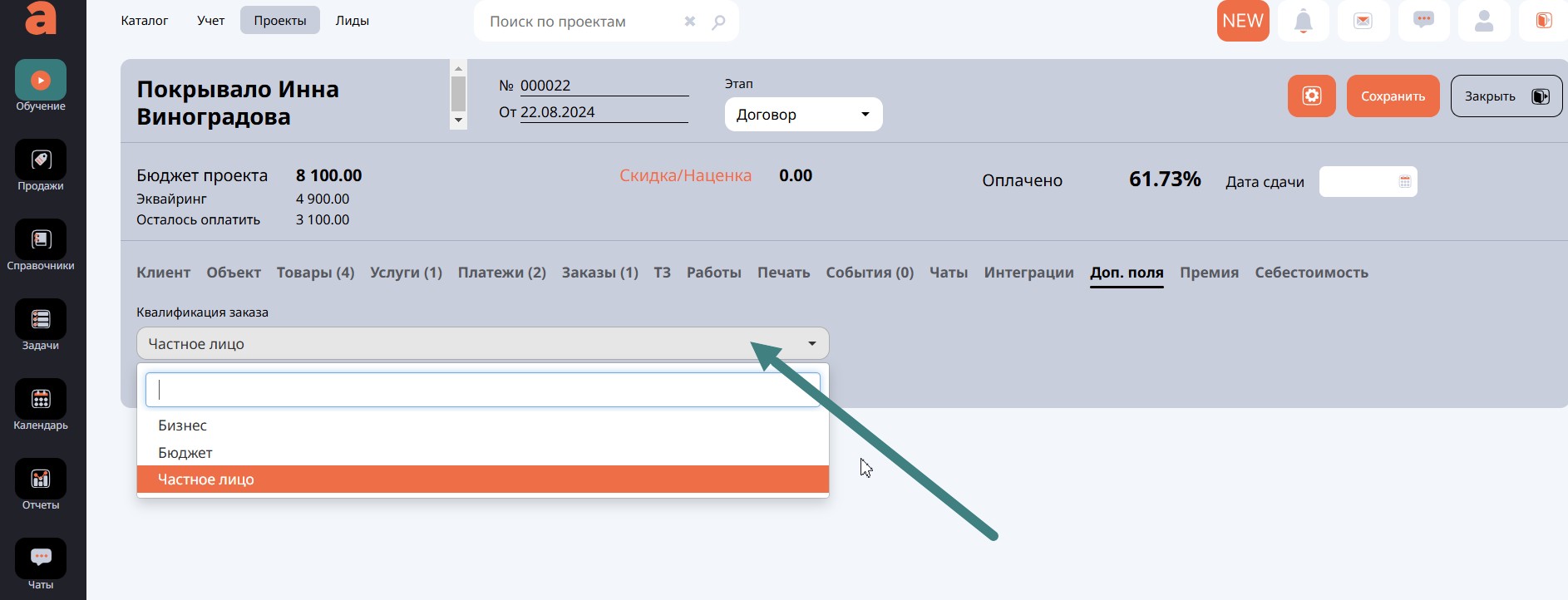Click the Дата сдачи date field
This screenshot has width=1568, height=600.
(1366, 182)
